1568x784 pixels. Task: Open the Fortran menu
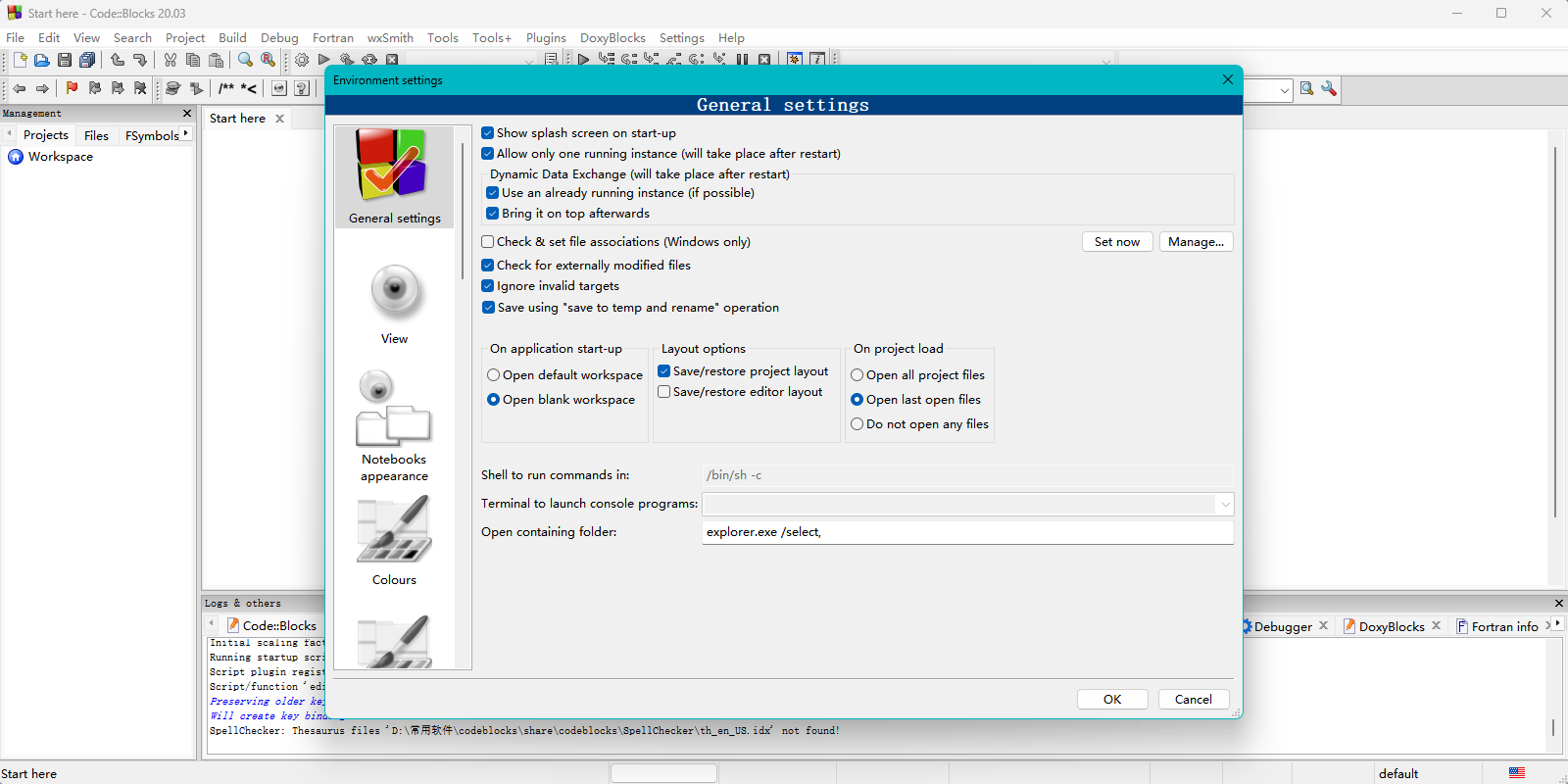(332, 37)
